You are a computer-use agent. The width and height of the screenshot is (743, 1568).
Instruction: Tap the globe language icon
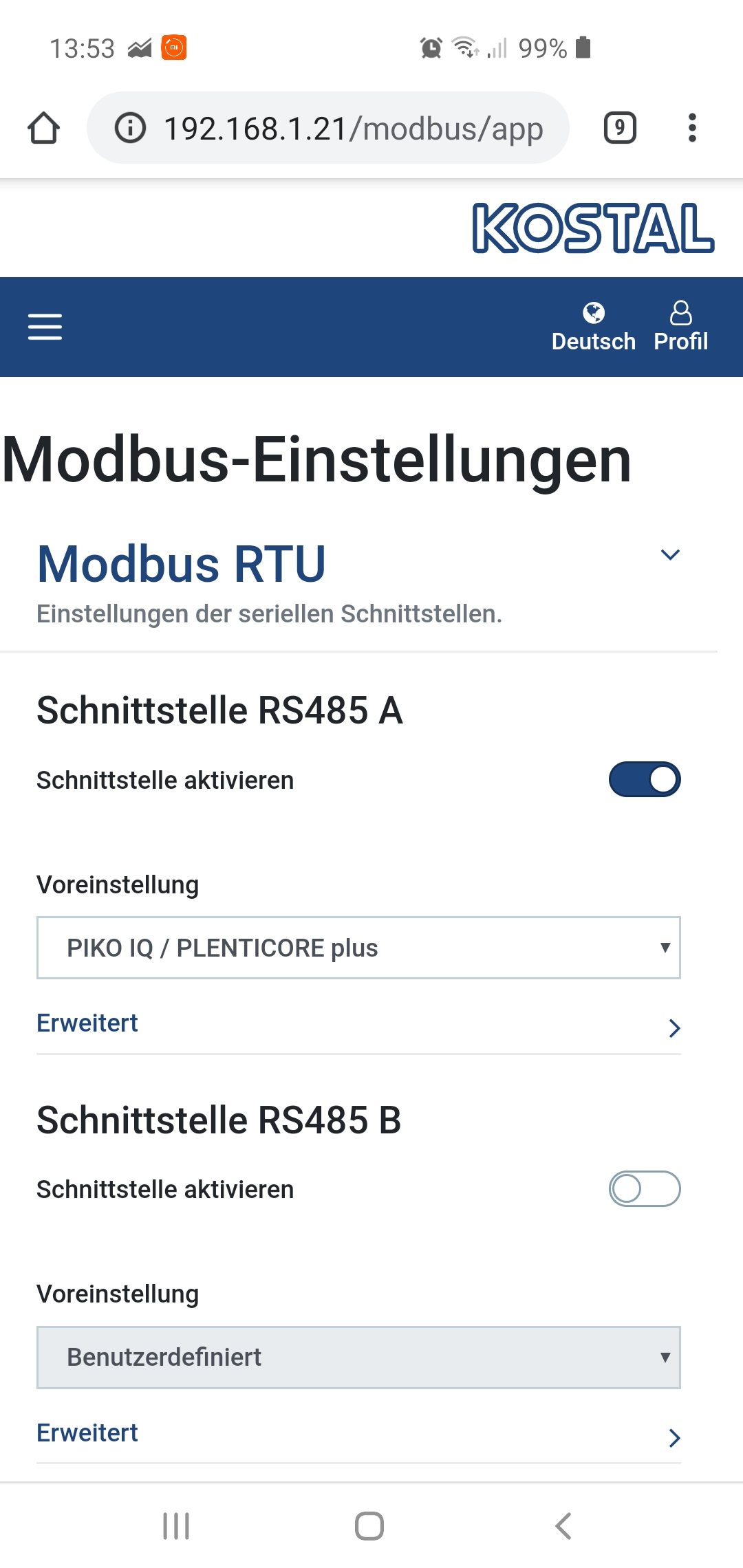593,314
